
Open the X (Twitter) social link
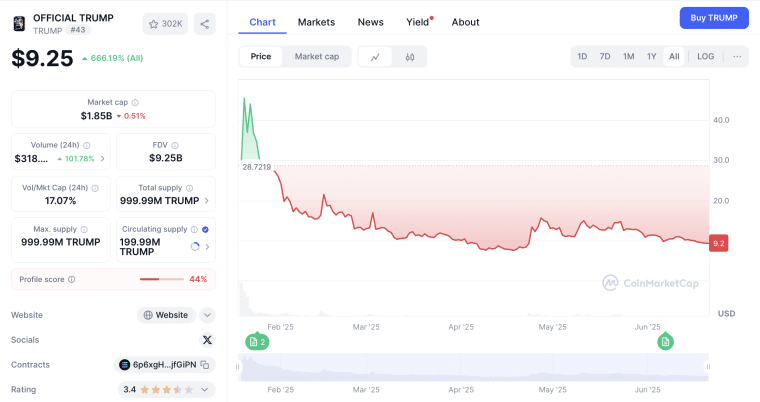[x=207, y=340]
